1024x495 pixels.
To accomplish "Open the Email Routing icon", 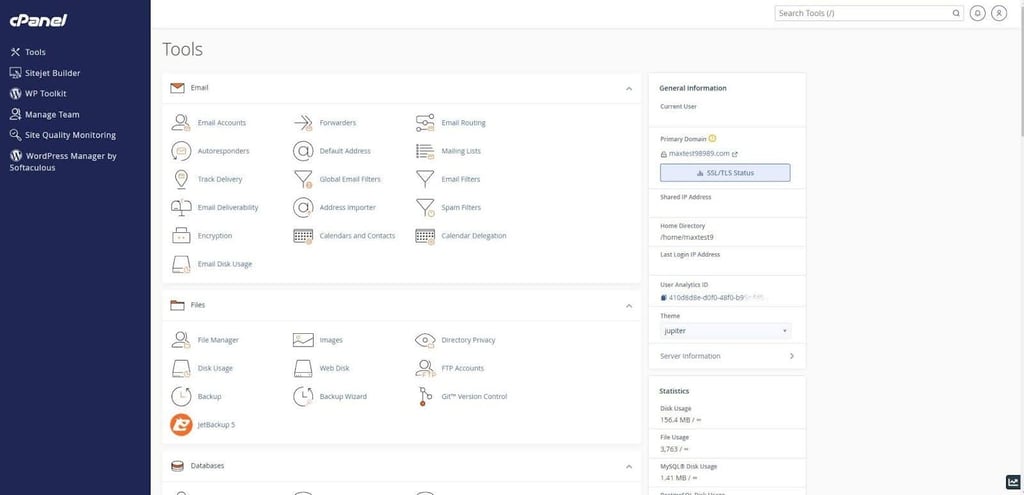I will tap(425, 123).
